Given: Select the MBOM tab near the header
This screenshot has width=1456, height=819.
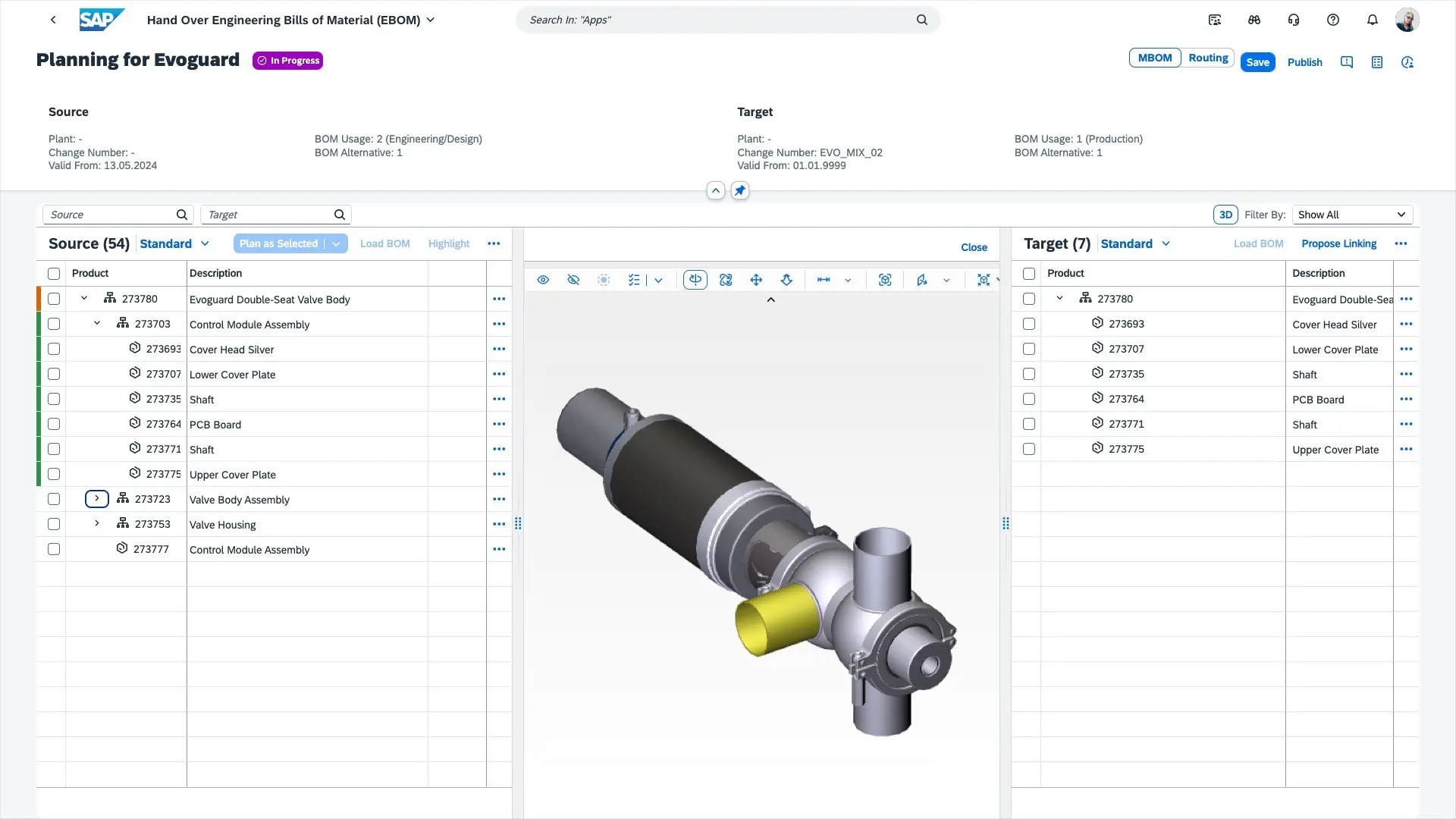Looking at the screenshot, I should (x=1154, y=57).
